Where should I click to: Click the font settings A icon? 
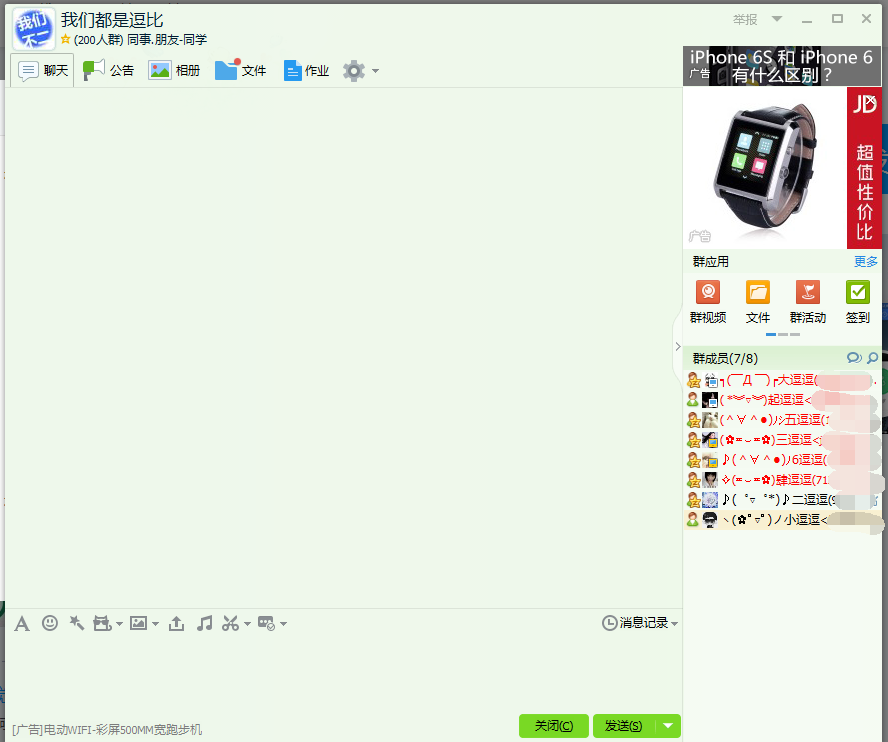point(21,623)
